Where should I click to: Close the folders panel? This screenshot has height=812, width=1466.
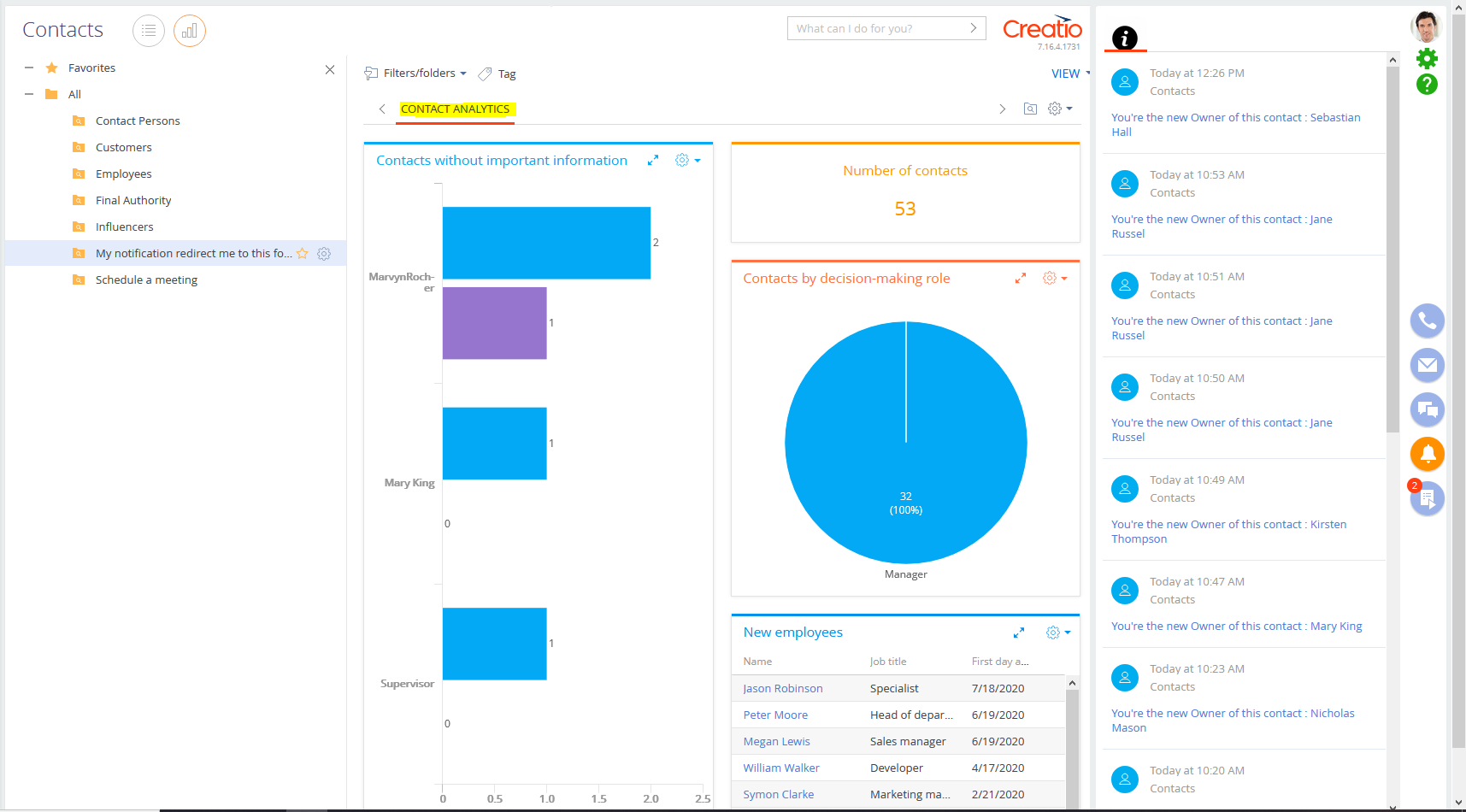tap(330, 69)
